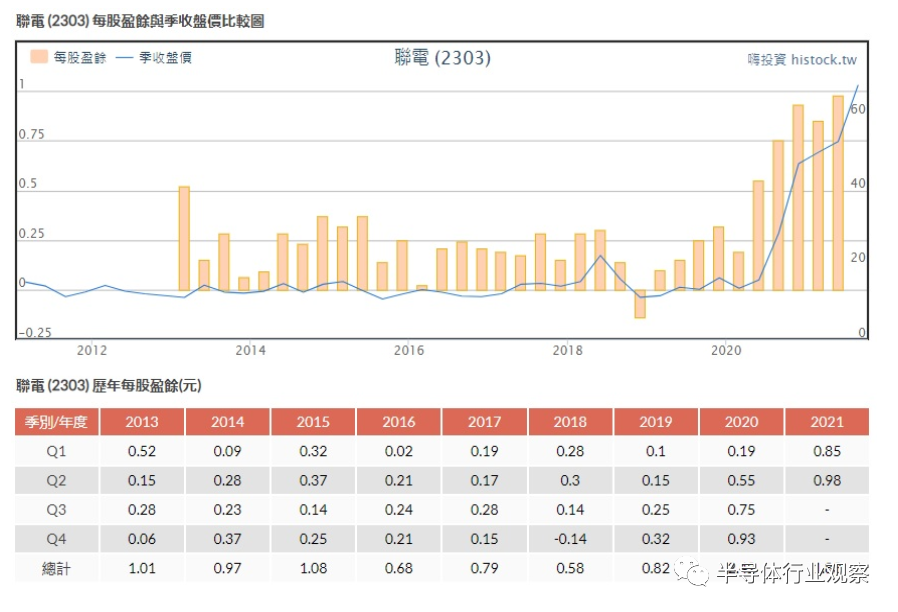Click the 40 right-axis label
This screenshot has width=898, height=612.
858,183
